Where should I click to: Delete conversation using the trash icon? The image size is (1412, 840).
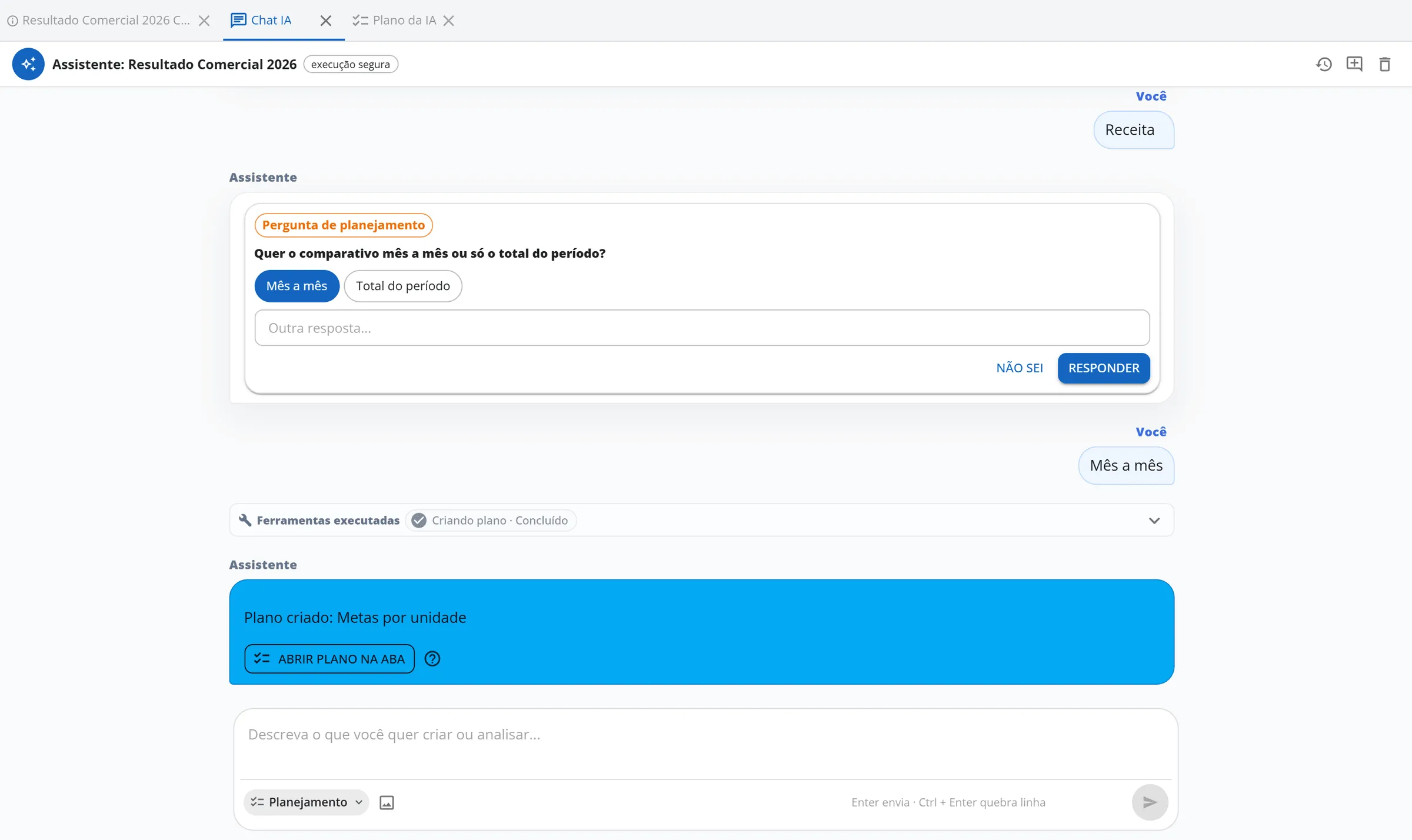point(1385,64)
